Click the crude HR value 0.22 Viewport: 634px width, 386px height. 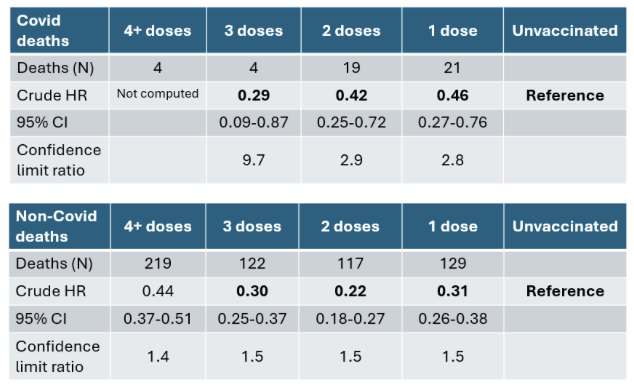point(350,291)
